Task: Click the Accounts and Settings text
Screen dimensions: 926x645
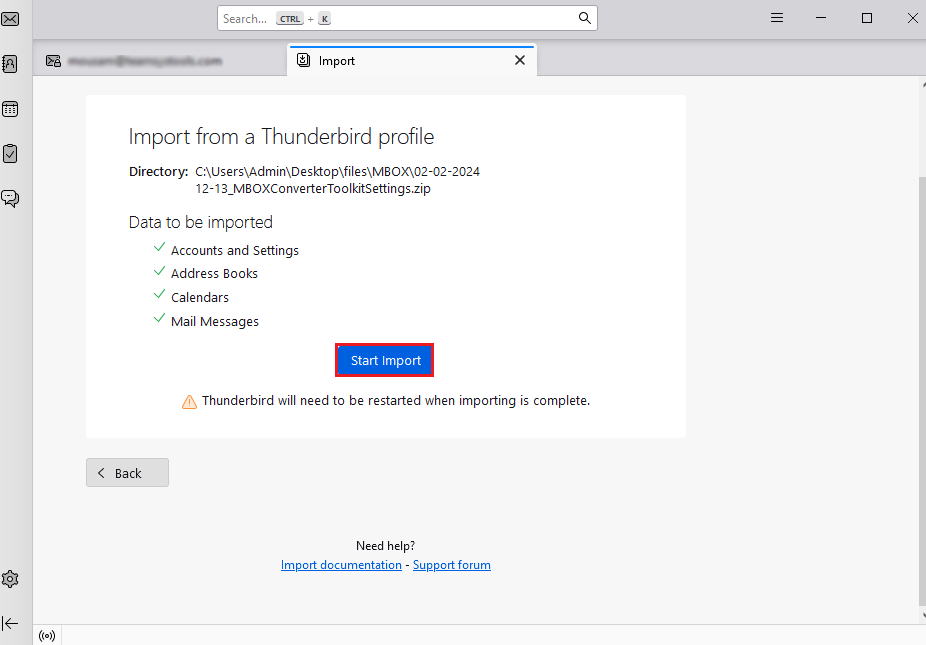Action: pos(235,250)
